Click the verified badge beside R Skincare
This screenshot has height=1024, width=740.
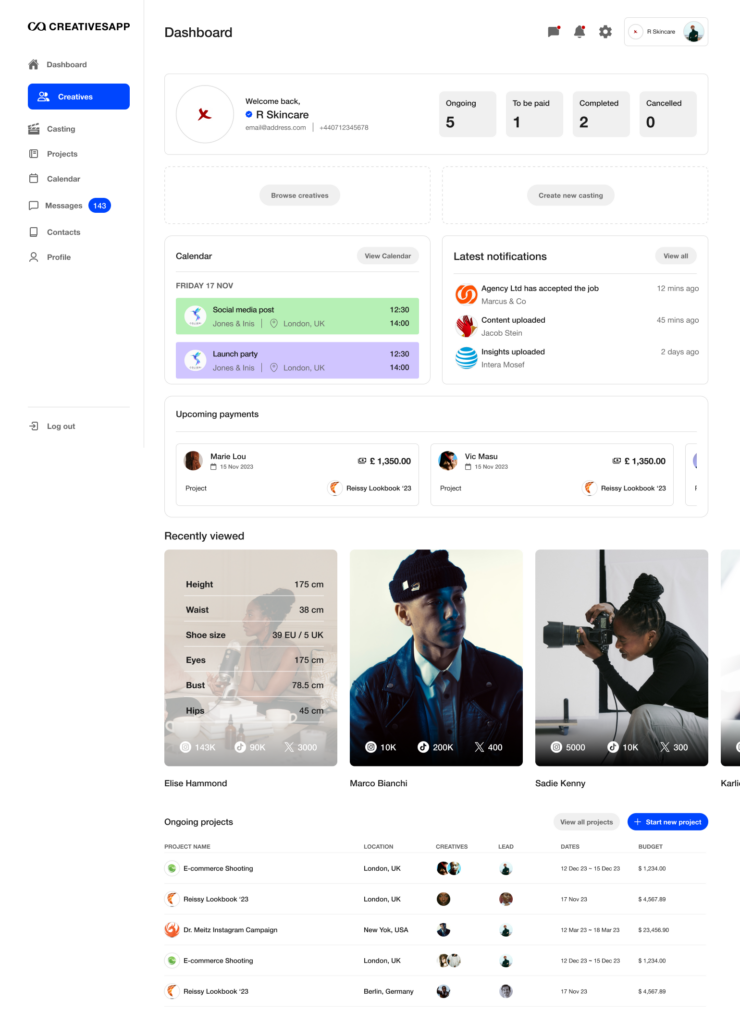249,114
